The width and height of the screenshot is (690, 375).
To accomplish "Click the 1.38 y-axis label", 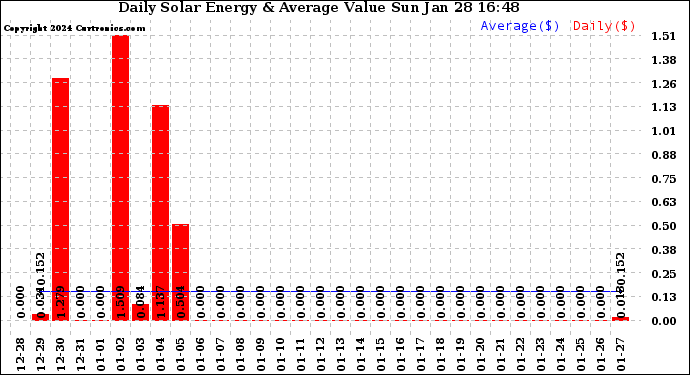I will pos(664,60).
